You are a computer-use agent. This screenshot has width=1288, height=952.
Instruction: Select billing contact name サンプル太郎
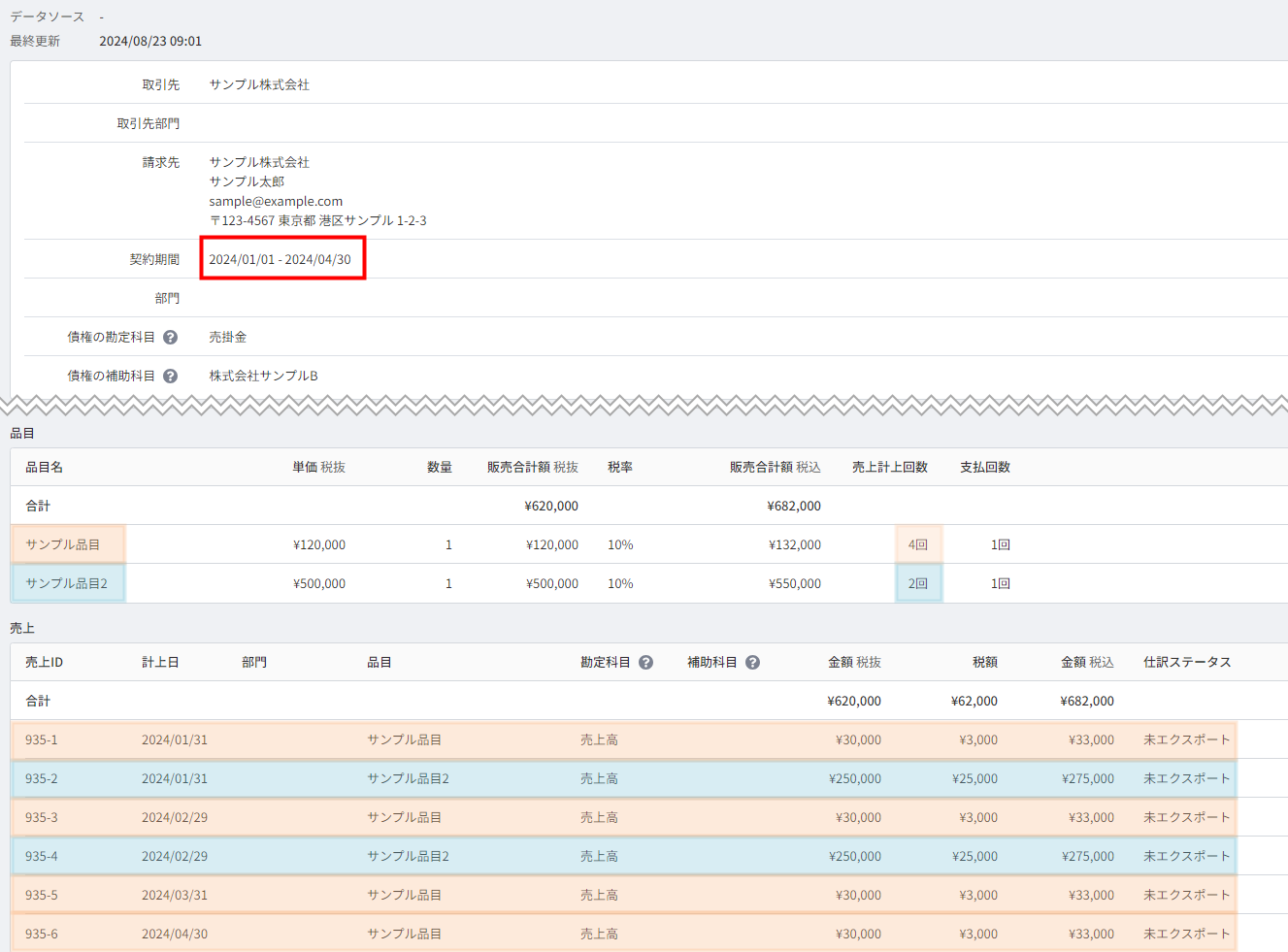247,181
